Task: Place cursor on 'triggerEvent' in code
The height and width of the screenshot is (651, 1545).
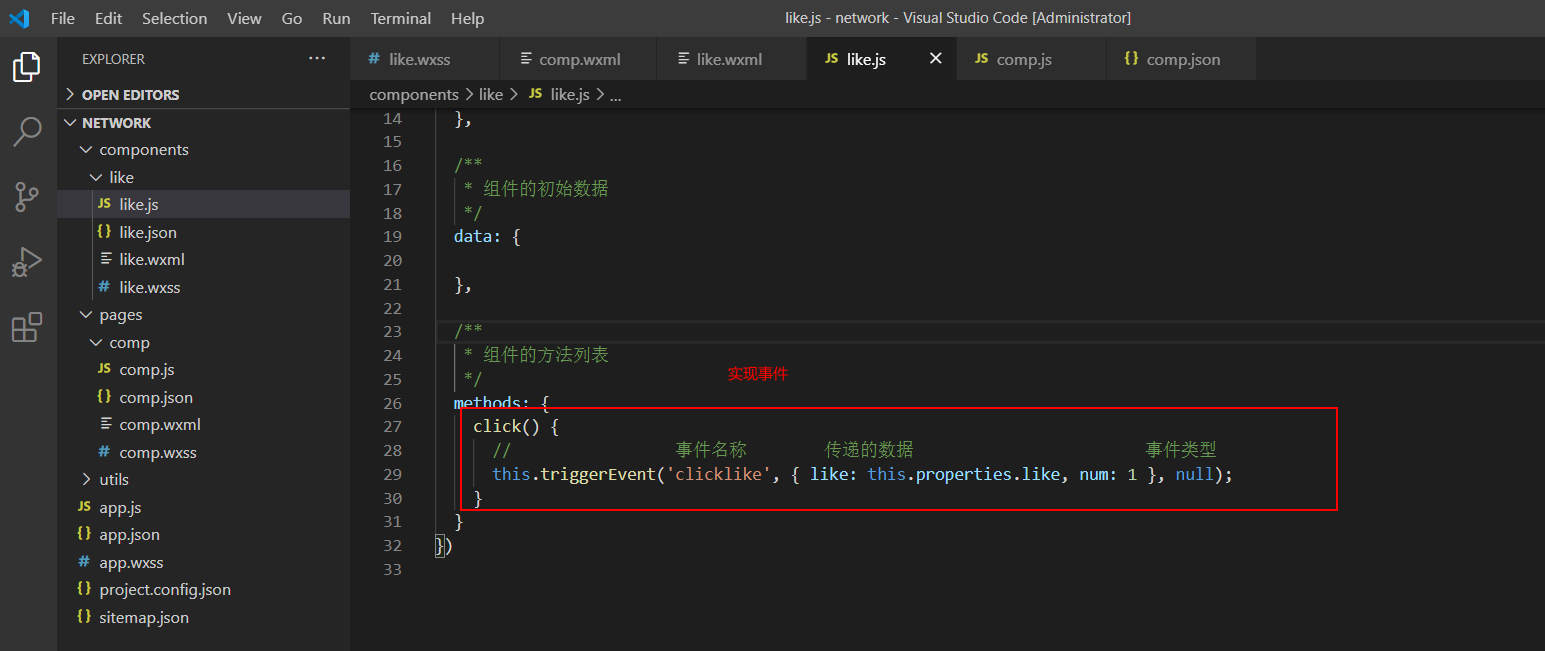Action: click(597, 474)
